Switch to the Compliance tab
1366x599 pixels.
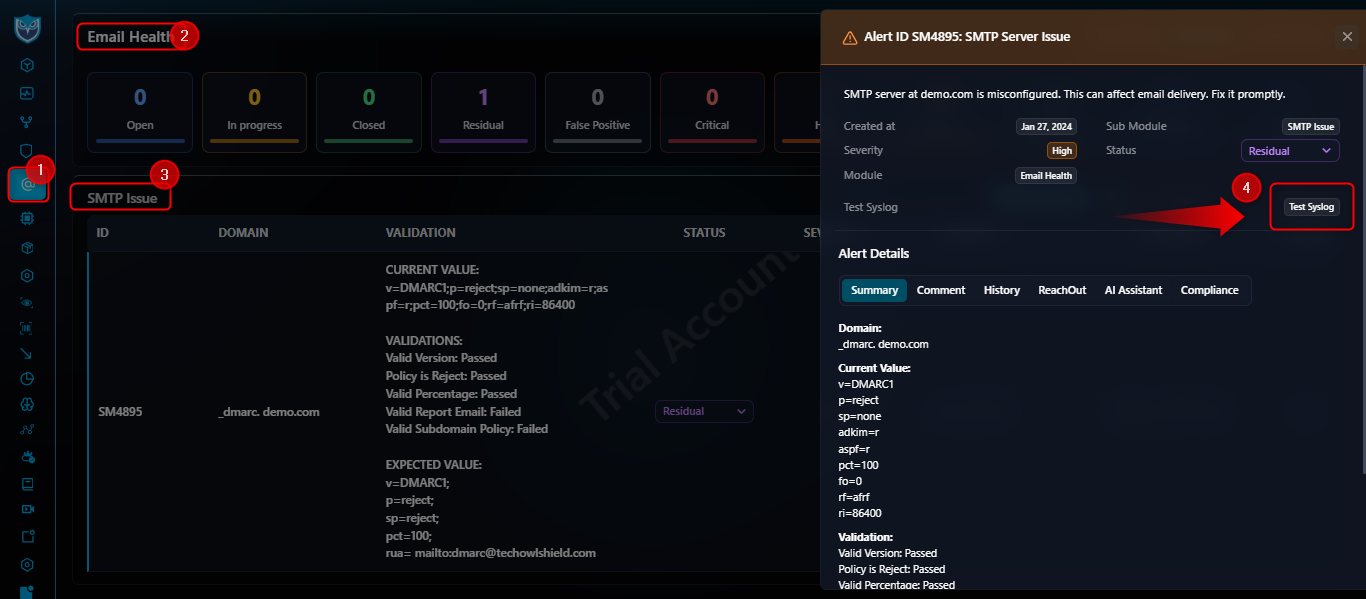1210,290
